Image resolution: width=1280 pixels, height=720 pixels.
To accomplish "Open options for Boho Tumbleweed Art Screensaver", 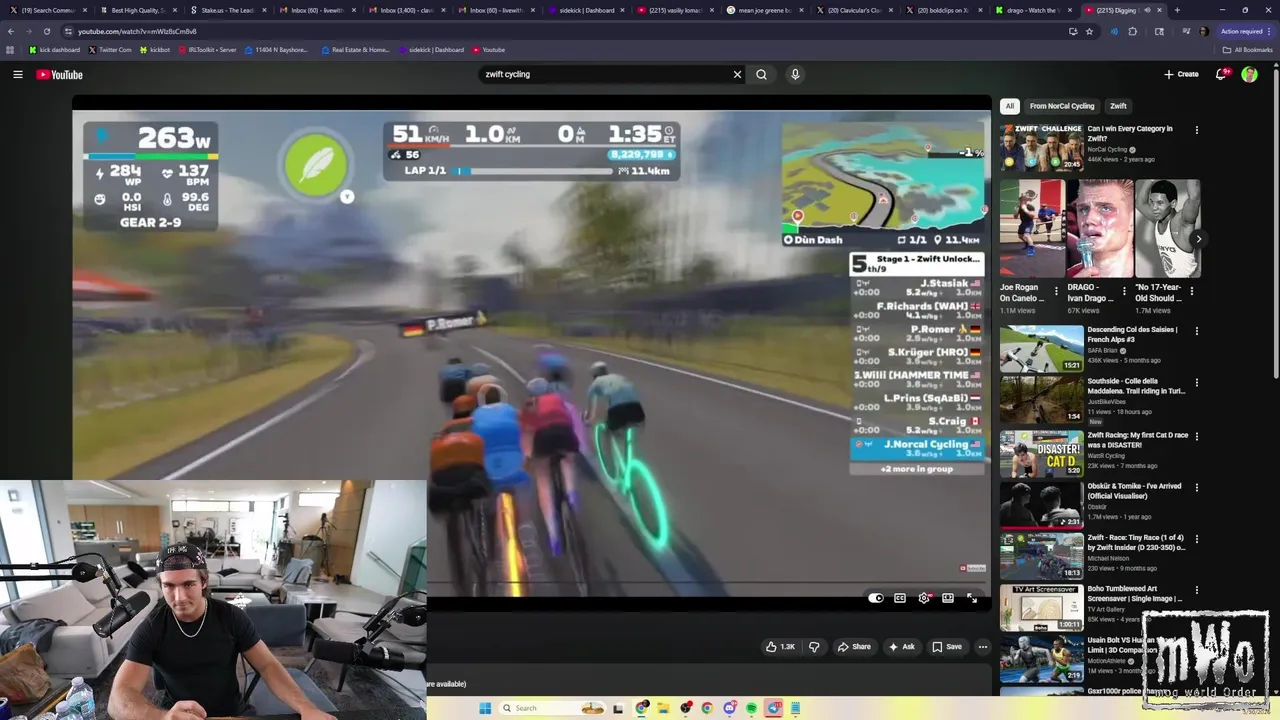I will tap(1196, 590).
